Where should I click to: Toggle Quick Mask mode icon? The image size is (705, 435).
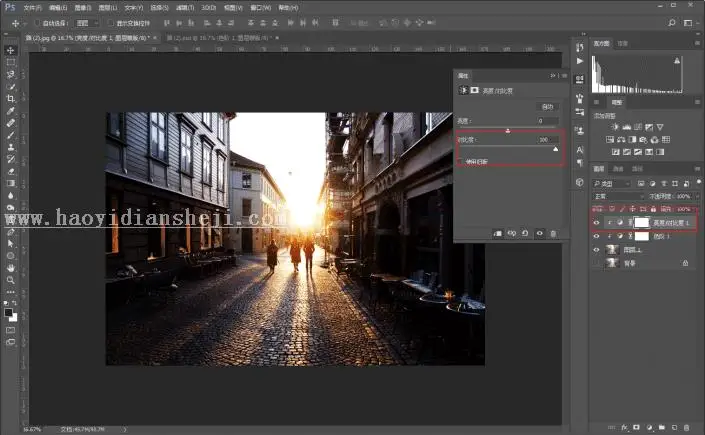11,330
